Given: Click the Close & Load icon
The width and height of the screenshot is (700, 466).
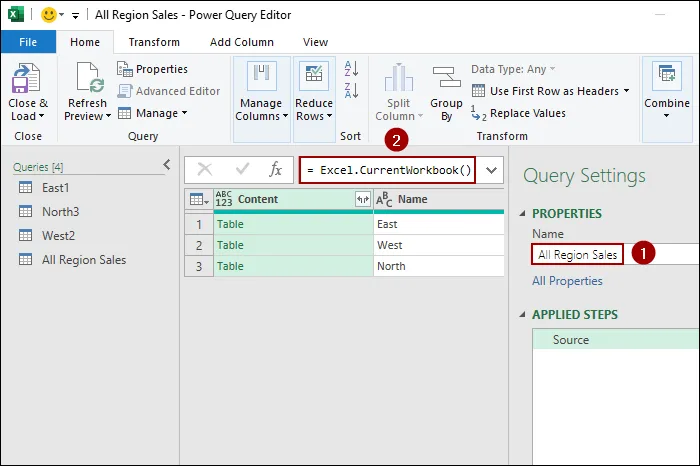Looking at the screenshot, I should [26, 78].
